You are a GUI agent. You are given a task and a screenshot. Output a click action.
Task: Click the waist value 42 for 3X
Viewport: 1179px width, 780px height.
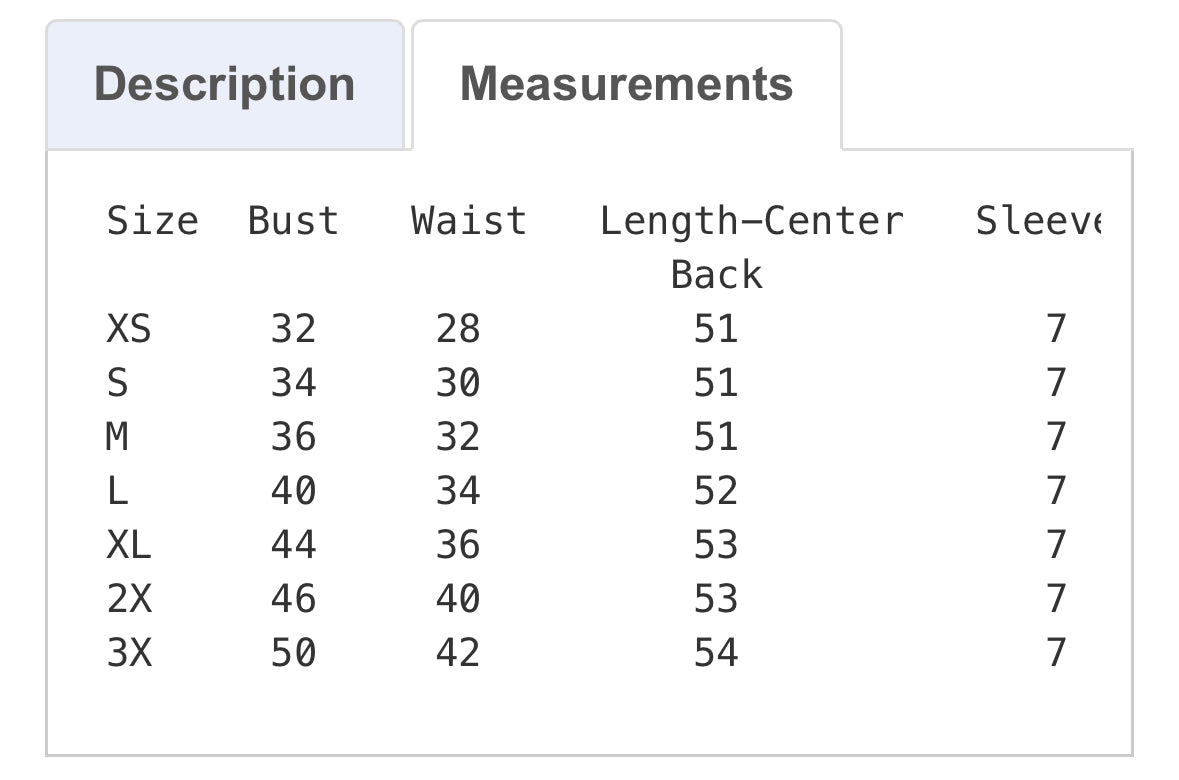pos(458,653)
